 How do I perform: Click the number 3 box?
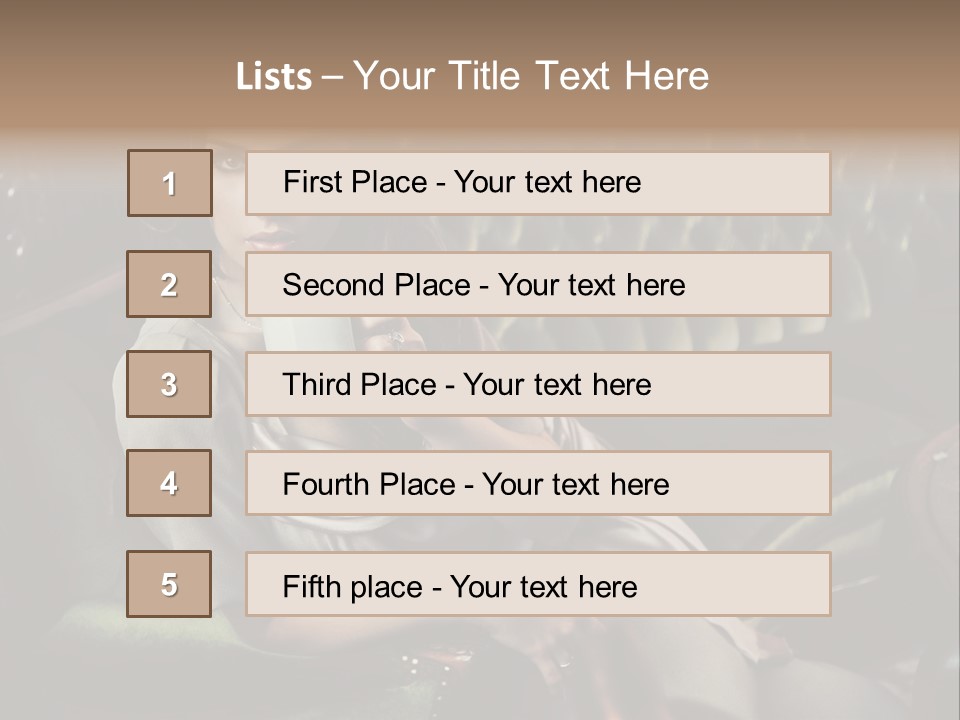170,384
